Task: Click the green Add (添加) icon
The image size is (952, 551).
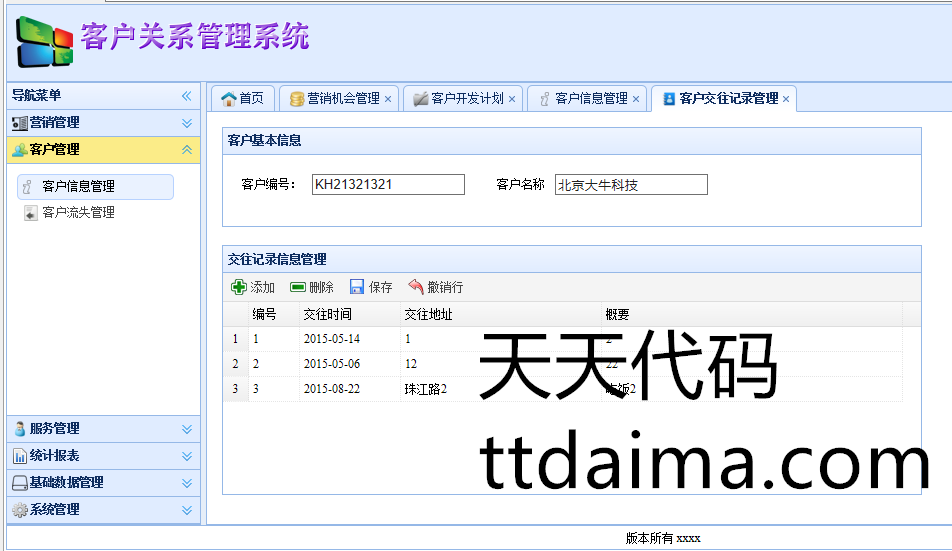Action: (x=239, y=287)
